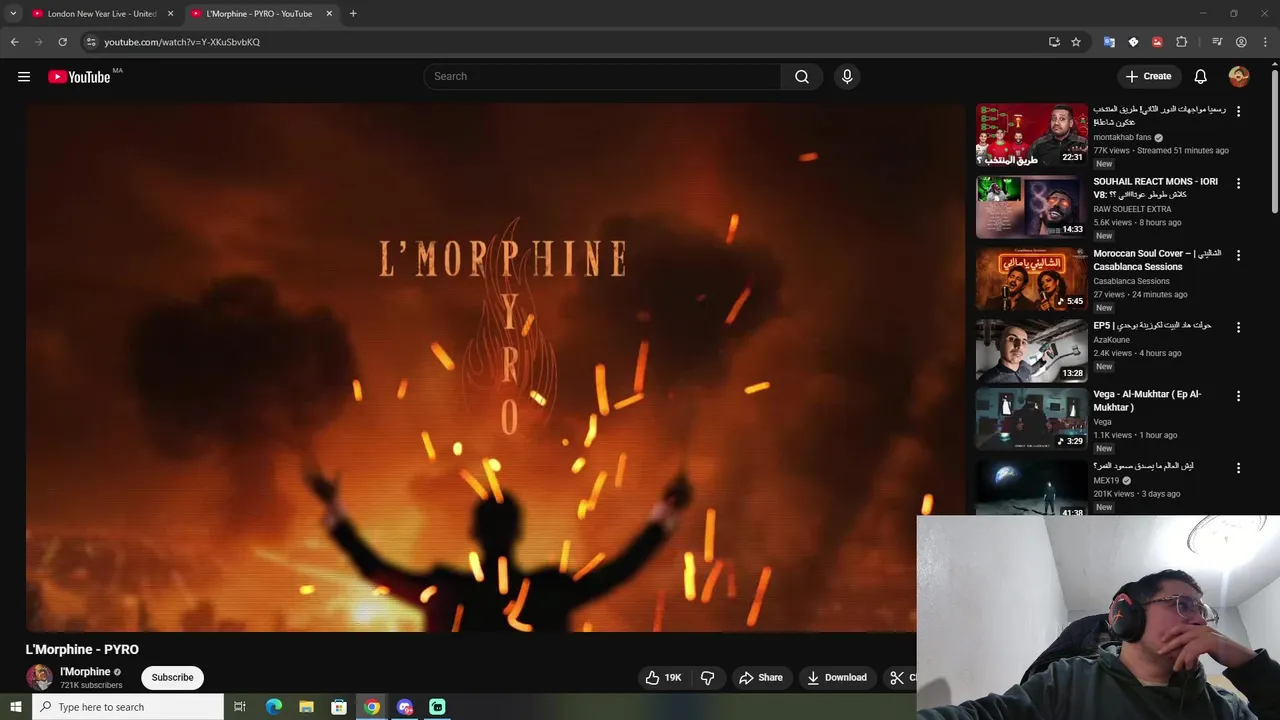Open options for Moroccan Soul Cover video

[1238, 255]
